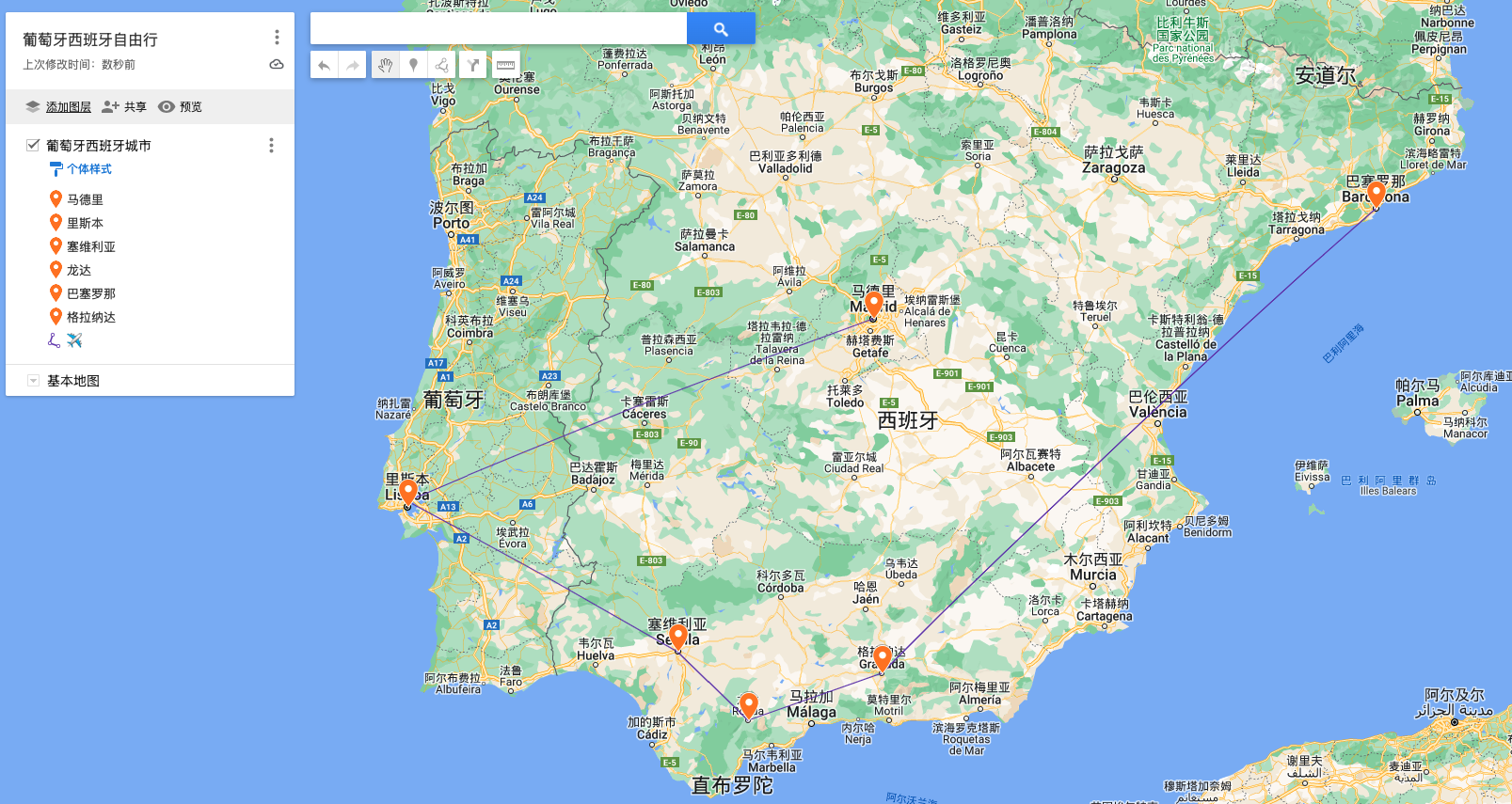This screenshot has height=804, width=1512.
Task: Click the 马德里 pin icon in list
Action: 56,199
